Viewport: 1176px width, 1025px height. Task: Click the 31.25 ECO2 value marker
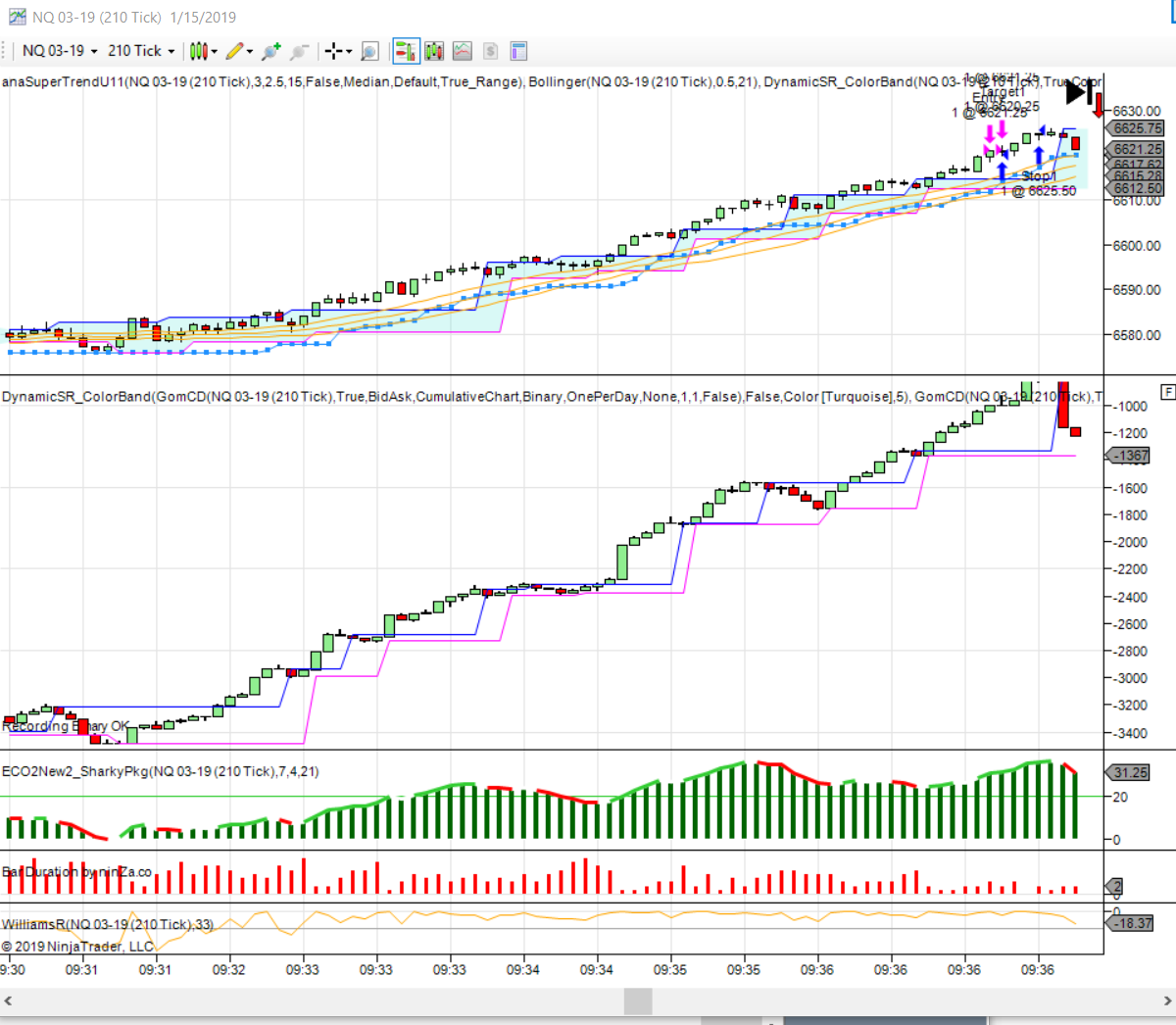pos(1128,772)
